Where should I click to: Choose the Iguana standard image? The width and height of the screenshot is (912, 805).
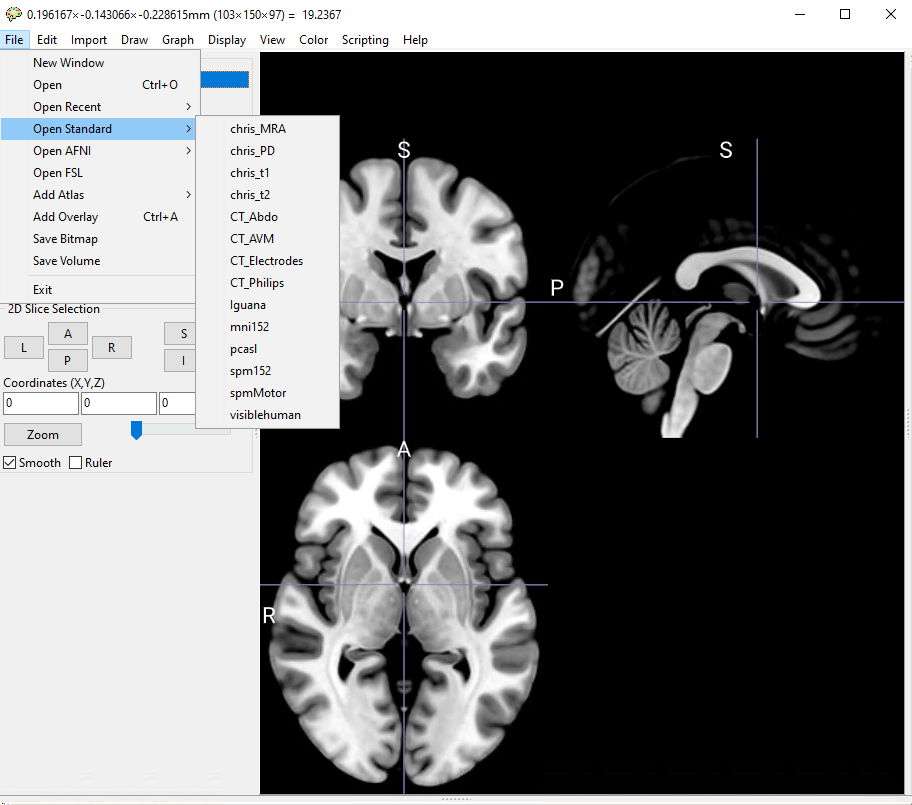pyautogui.click(x=248, y=305)
